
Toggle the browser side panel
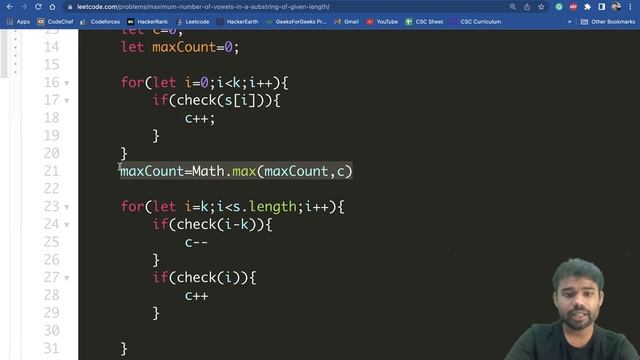click(x=602, y=7)
